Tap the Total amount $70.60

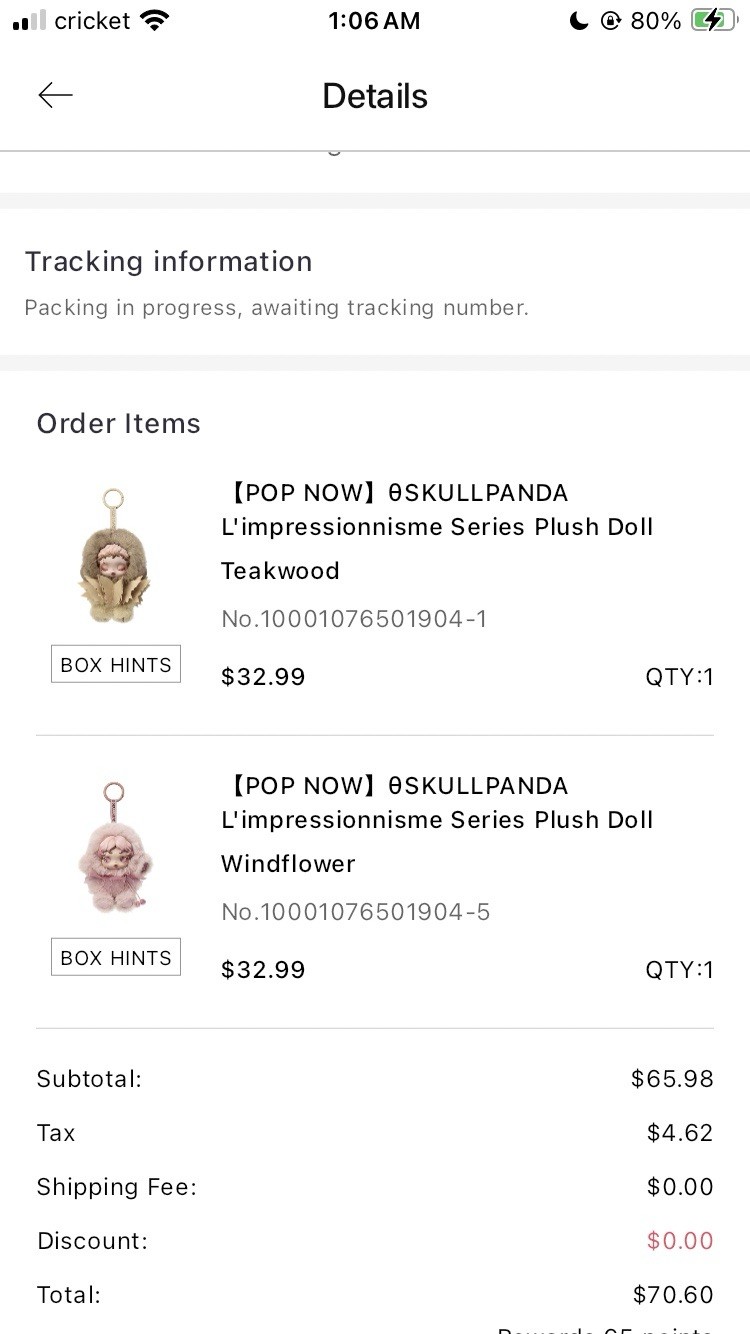(673, 1295)
